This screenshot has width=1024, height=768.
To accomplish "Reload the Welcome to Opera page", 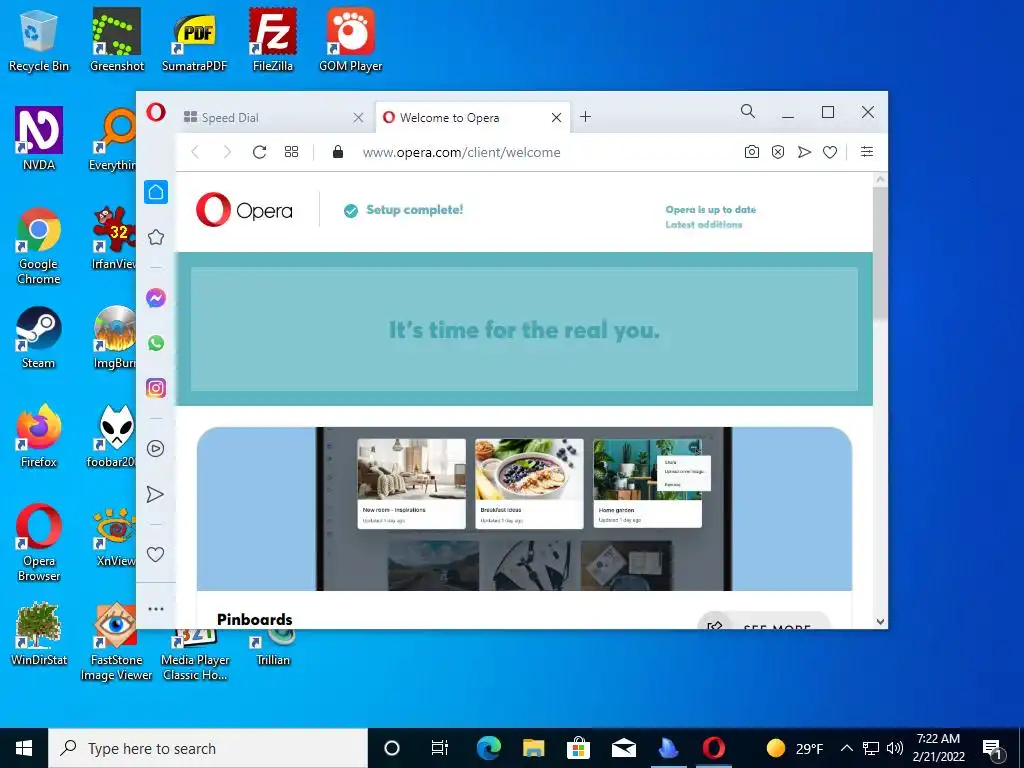I will pos(259,152).
